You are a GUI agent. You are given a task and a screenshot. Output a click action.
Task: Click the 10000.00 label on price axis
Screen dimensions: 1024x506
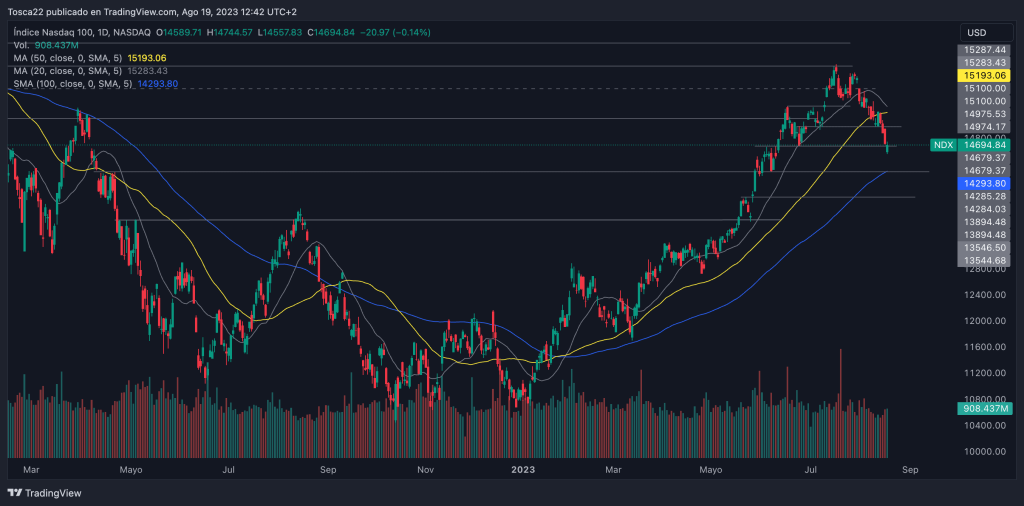[x=985, y=451]
